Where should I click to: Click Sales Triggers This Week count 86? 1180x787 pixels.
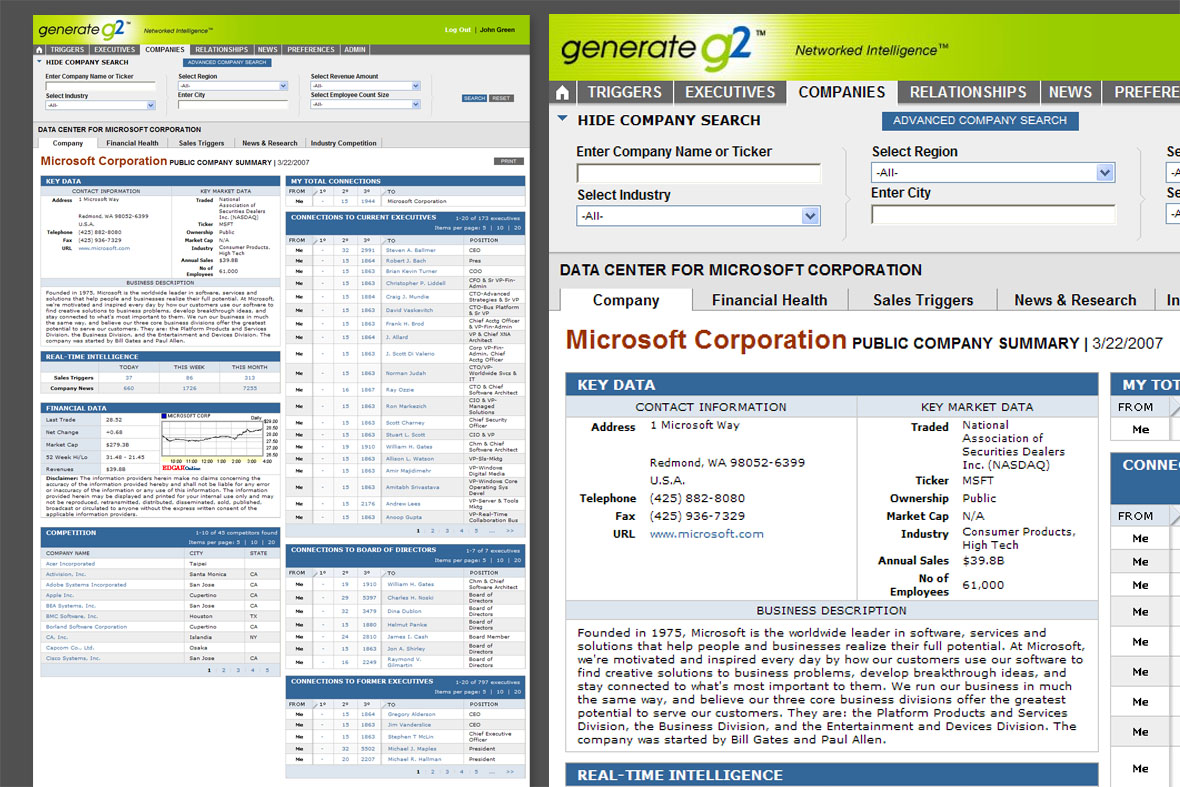click(190, 378)
